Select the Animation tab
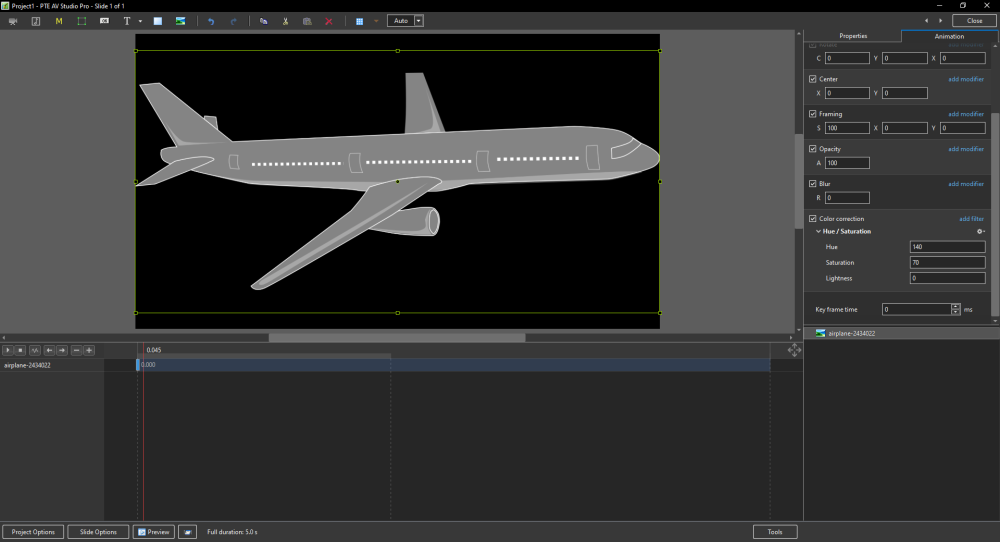The height and width of the screenshot is (542, 1000). coord(948,36)
